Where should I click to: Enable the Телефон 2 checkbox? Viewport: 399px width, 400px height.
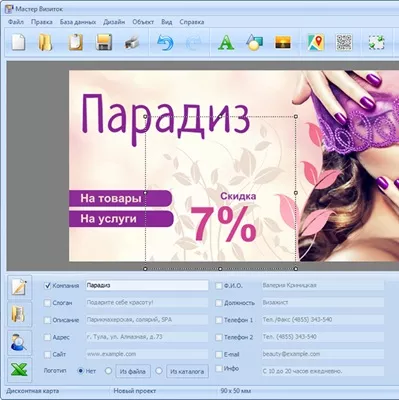pos(219,337)
